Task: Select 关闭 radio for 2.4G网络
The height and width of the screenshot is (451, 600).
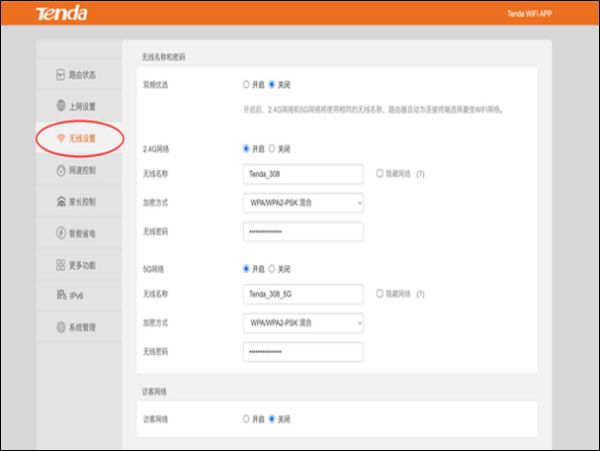Action: (x=272, y=148)
